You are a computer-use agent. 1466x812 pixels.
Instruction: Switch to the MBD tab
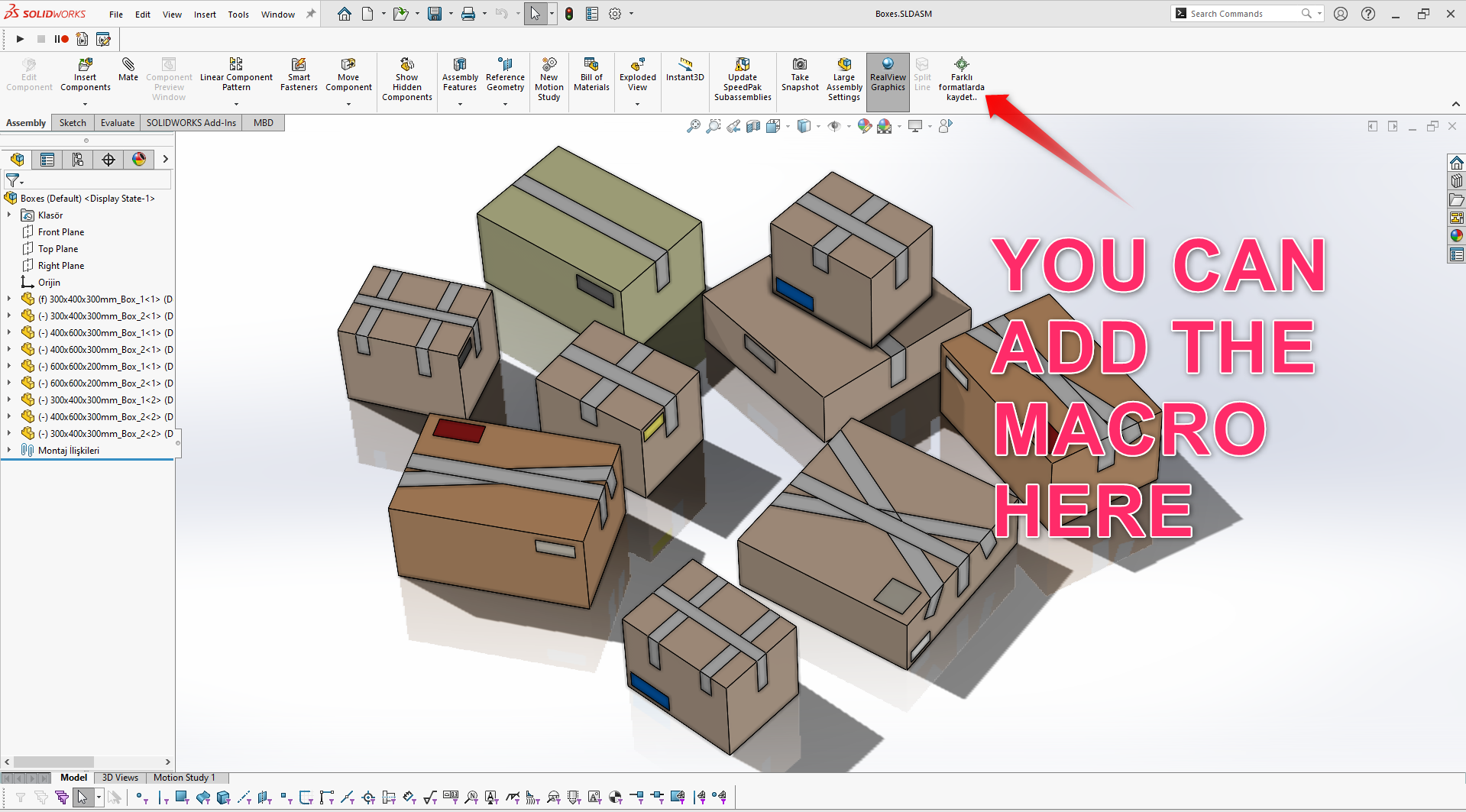[264, 123]
